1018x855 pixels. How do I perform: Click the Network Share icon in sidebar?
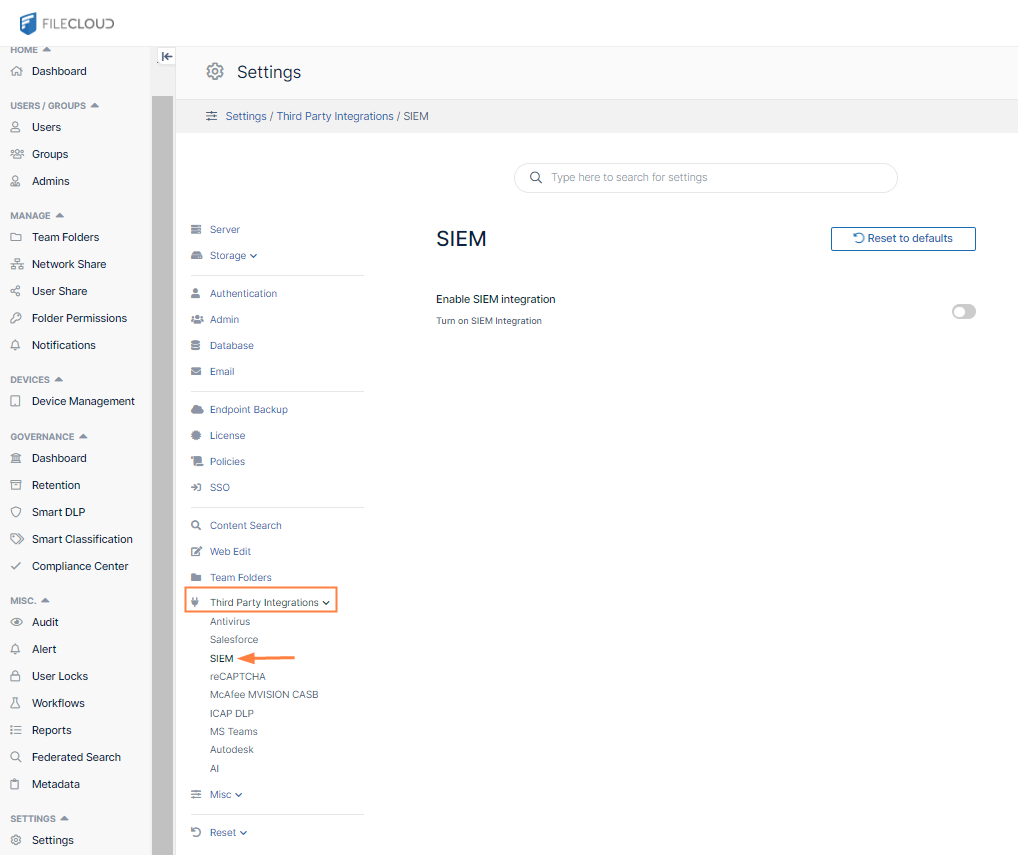click(x=15, y=264)
